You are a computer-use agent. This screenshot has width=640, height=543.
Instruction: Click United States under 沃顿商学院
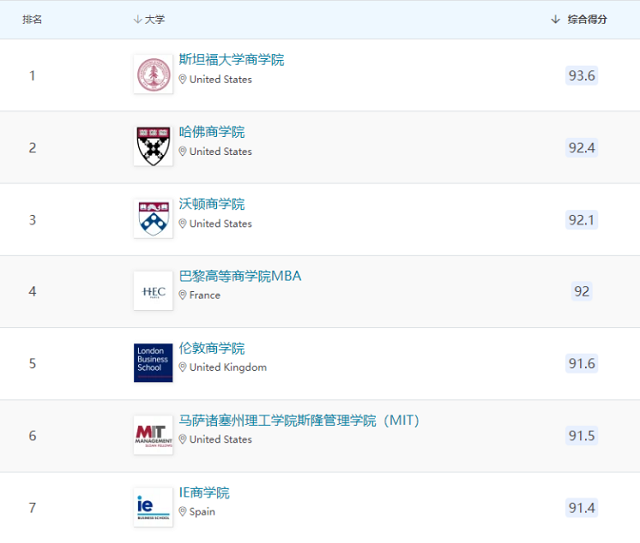click(x=221, y=224)
